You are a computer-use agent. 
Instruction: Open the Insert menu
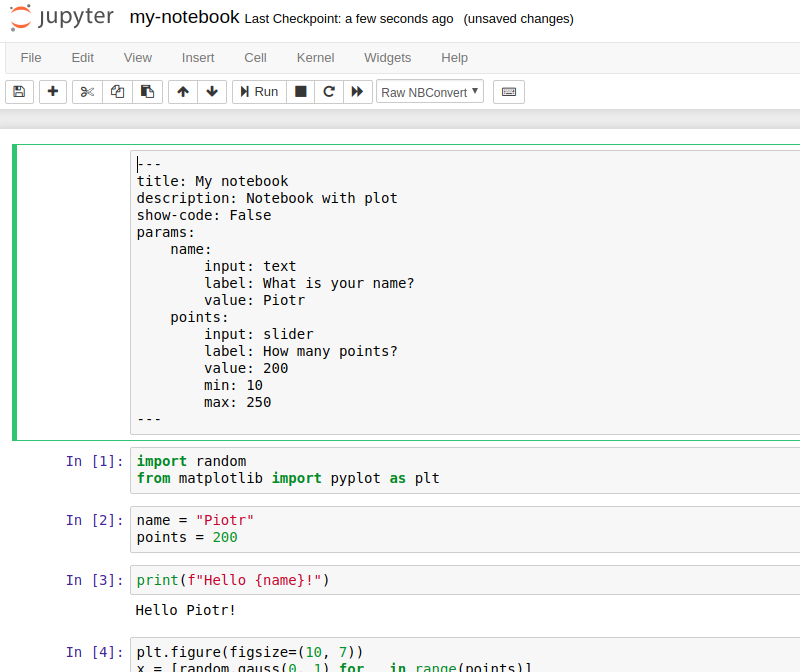pyautogui.click(x=198, y=57)
